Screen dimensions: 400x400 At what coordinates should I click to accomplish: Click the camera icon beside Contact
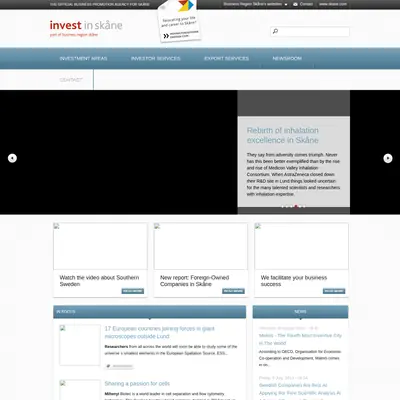pyautogui.click(x=295, y=4)
